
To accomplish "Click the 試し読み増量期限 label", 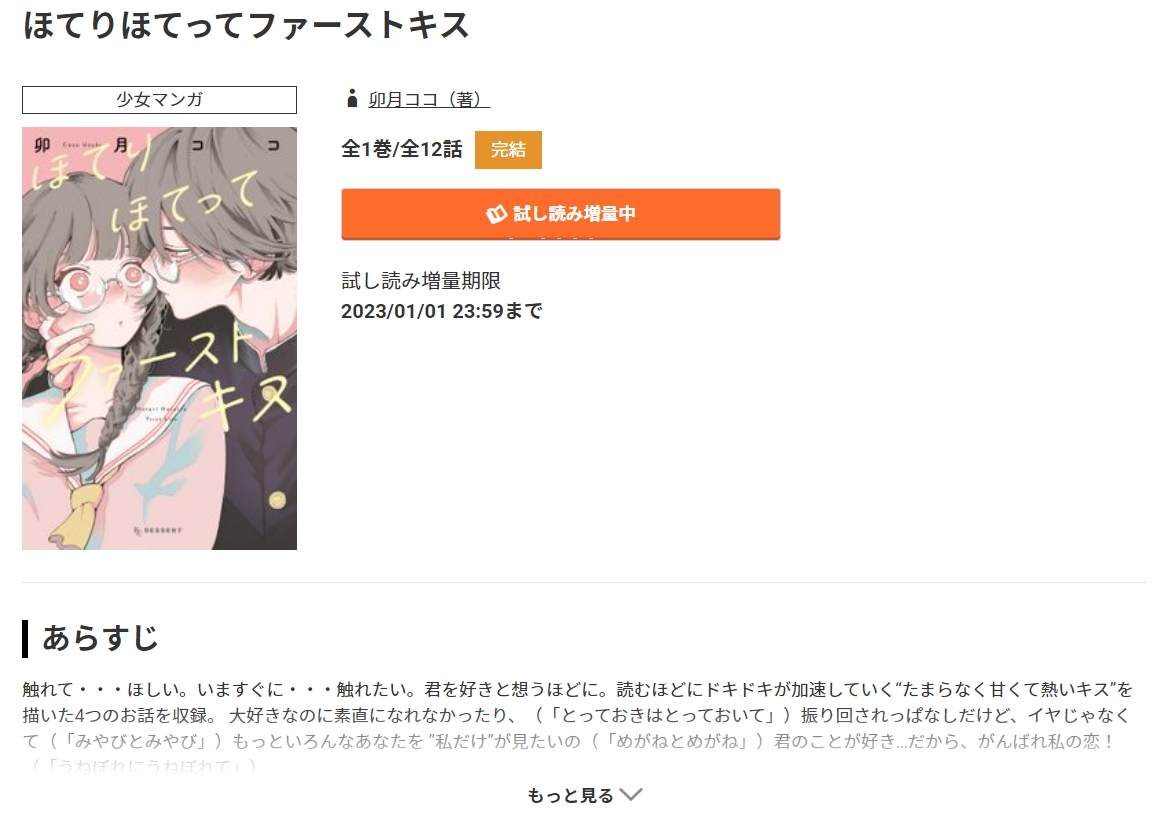I will pos(421,281).
